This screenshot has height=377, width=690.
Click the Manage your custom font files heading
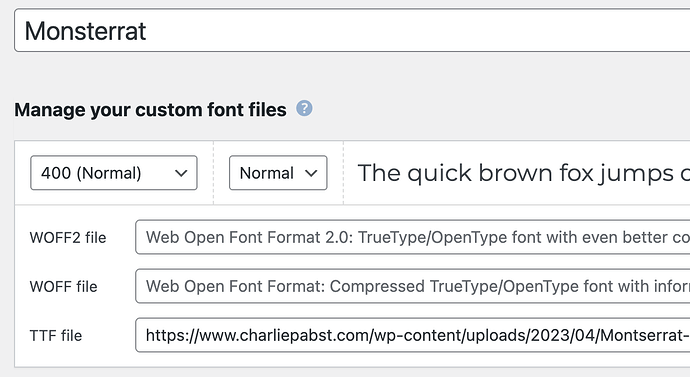pyautogui.click(x=150, y=110)
